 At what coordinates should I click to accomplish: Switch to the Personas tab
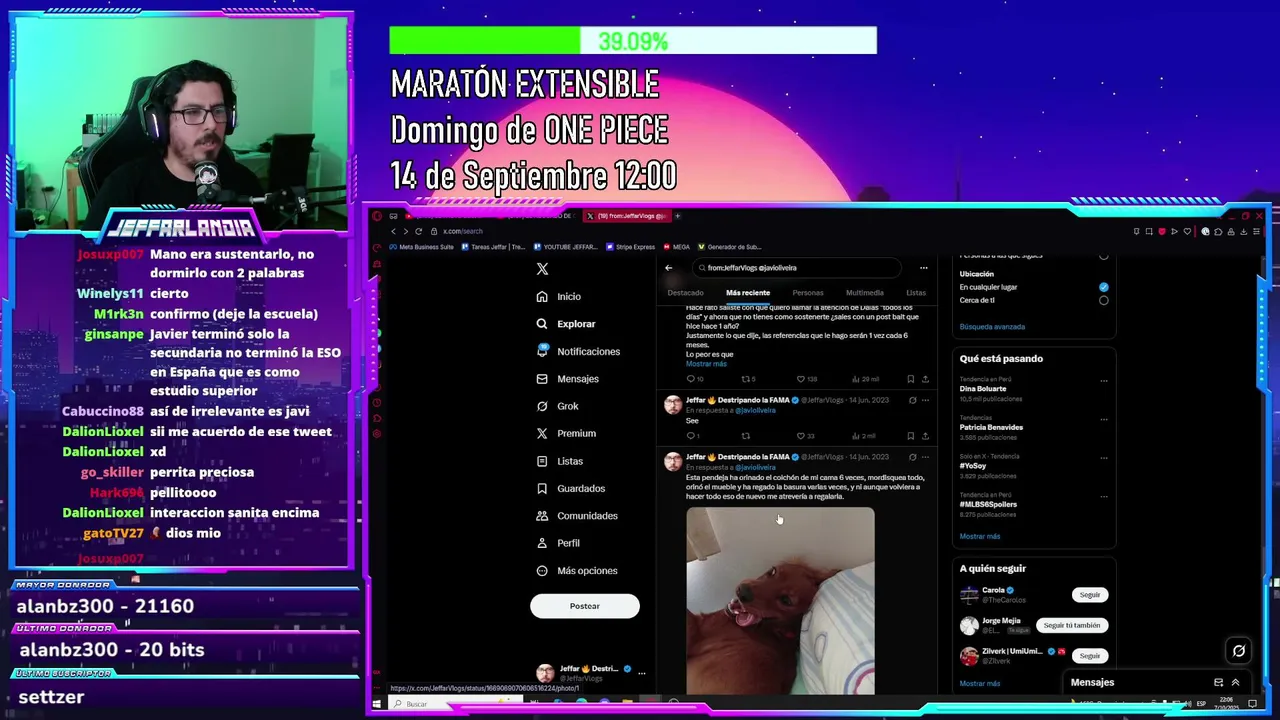coord(808,293)
